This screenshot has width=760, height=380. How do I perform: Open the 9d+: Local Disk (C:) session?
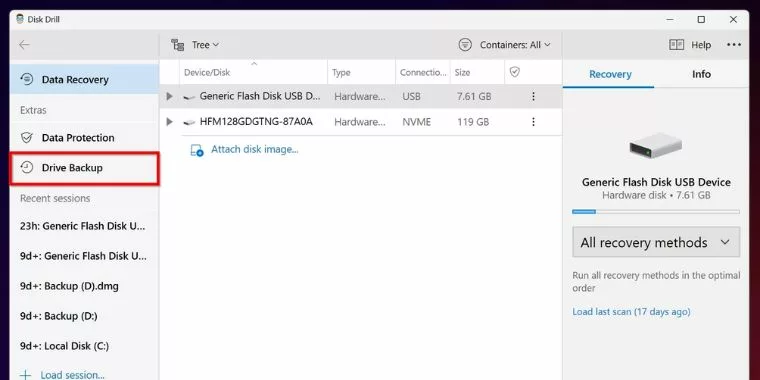(64, 346)
